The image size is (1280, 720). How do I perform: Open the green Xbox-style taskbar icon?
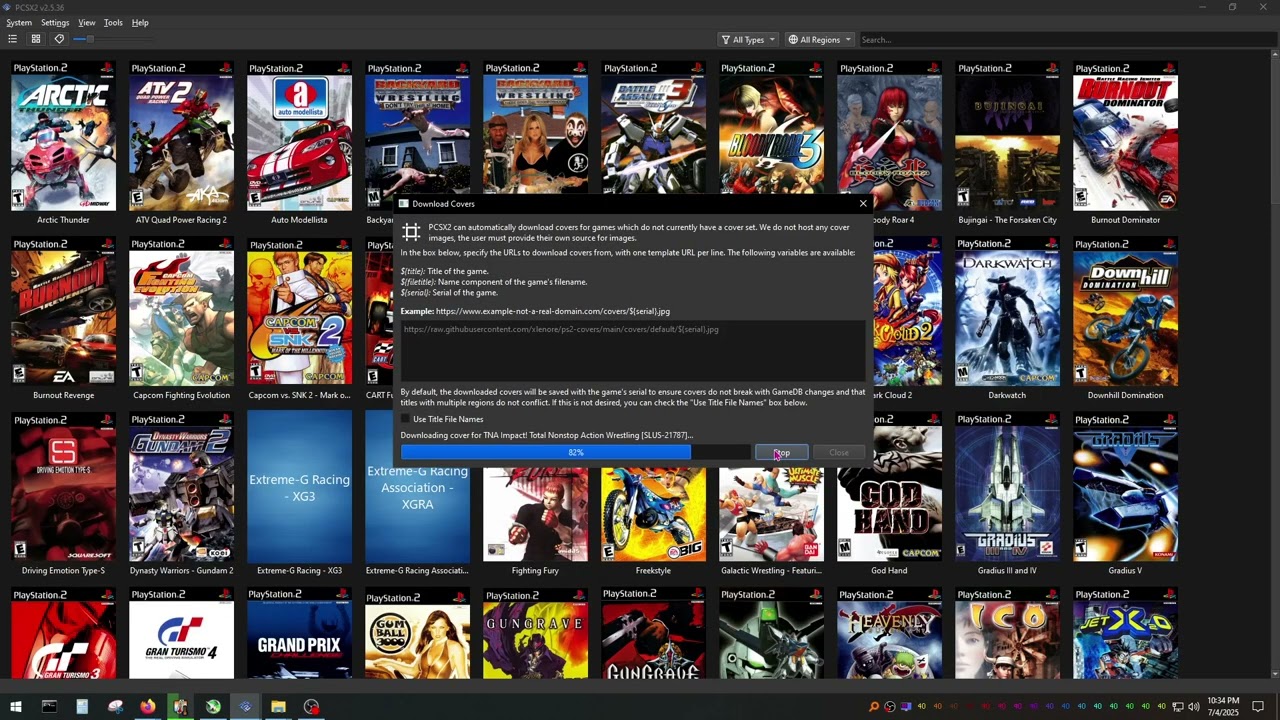pyautogui.click(x=213, y=707)
